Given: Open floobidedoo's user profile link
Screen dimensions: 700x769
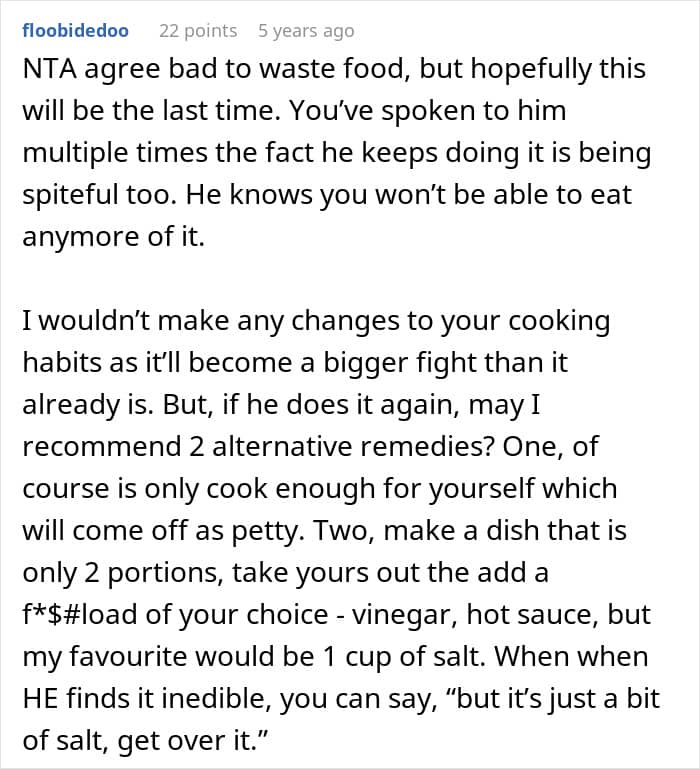Looking at the screenshot, I should point(75,31).
